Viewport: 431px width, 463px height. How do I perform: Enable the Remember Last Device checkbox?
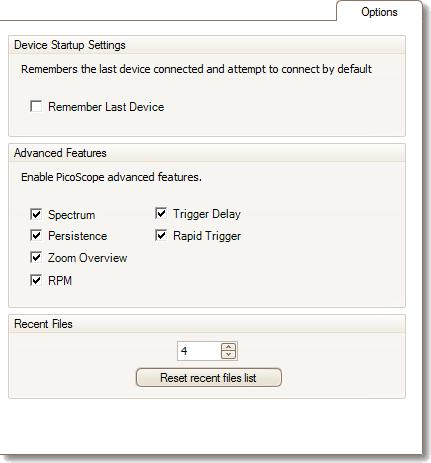coord(36,107)
